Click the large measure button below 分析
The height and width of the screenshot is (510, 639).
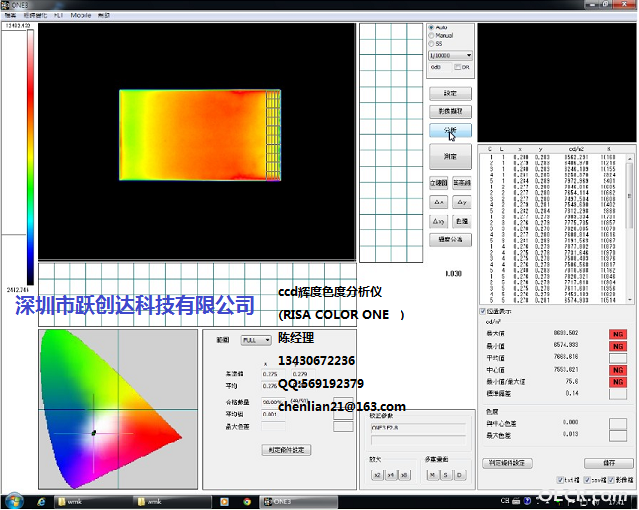point(450,157)
